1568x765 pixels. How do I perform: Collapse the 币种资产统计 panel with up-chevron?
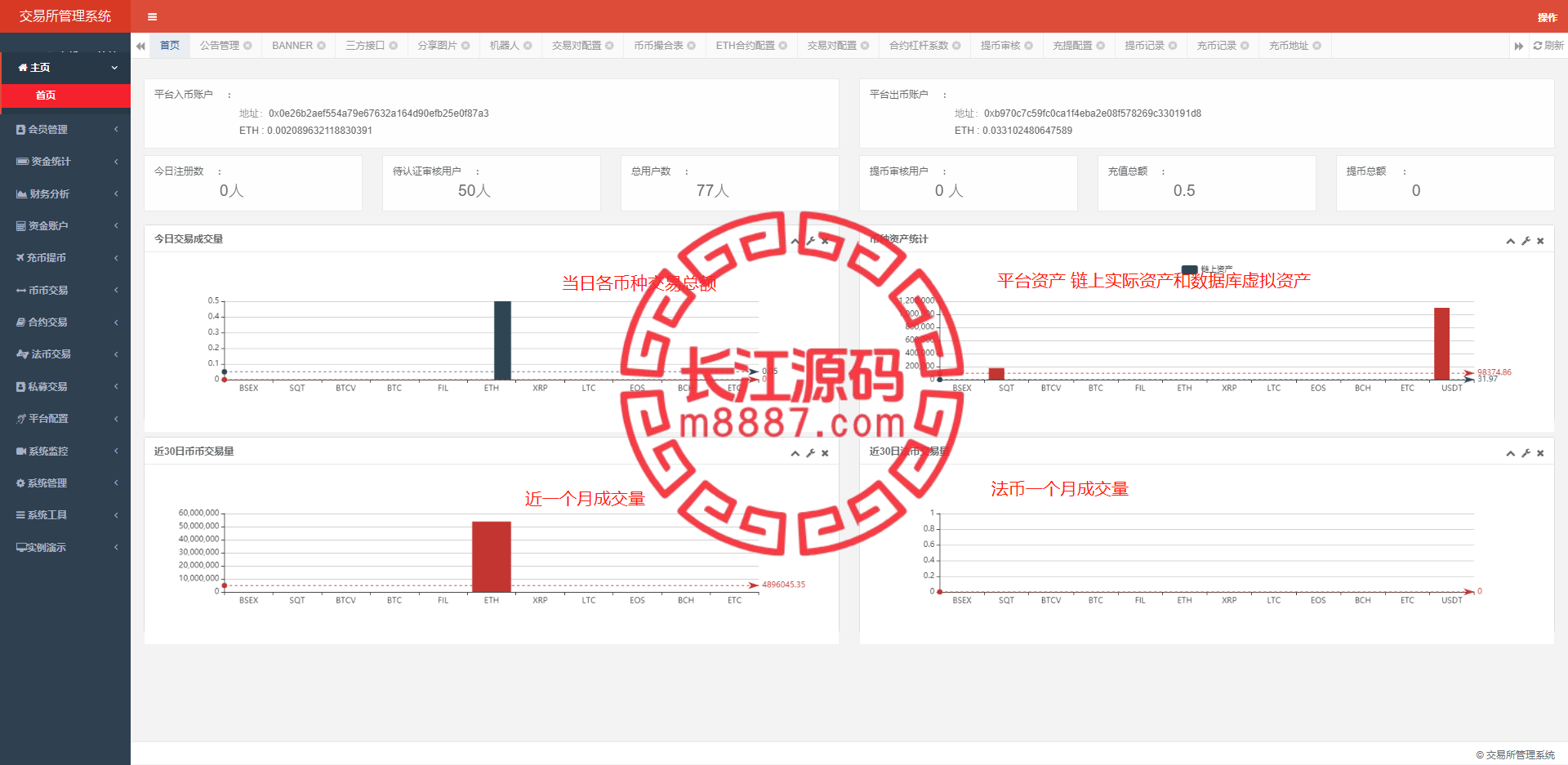pyautogui.click(x=1511, y=241)
